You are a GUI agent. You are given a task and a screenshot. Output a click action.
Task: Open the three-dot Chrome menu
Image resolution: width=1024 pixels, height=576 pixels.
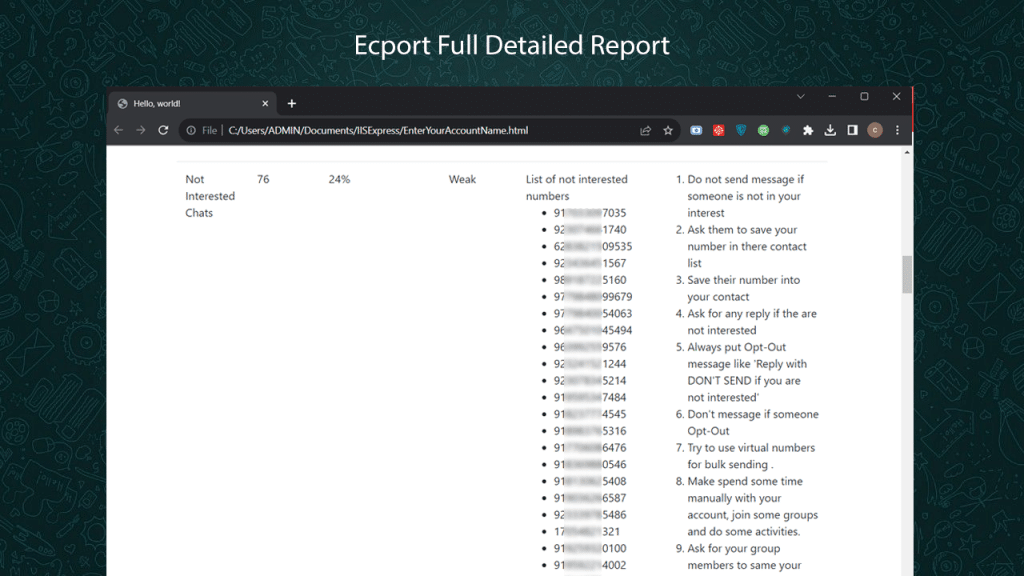tap(897, 130)
